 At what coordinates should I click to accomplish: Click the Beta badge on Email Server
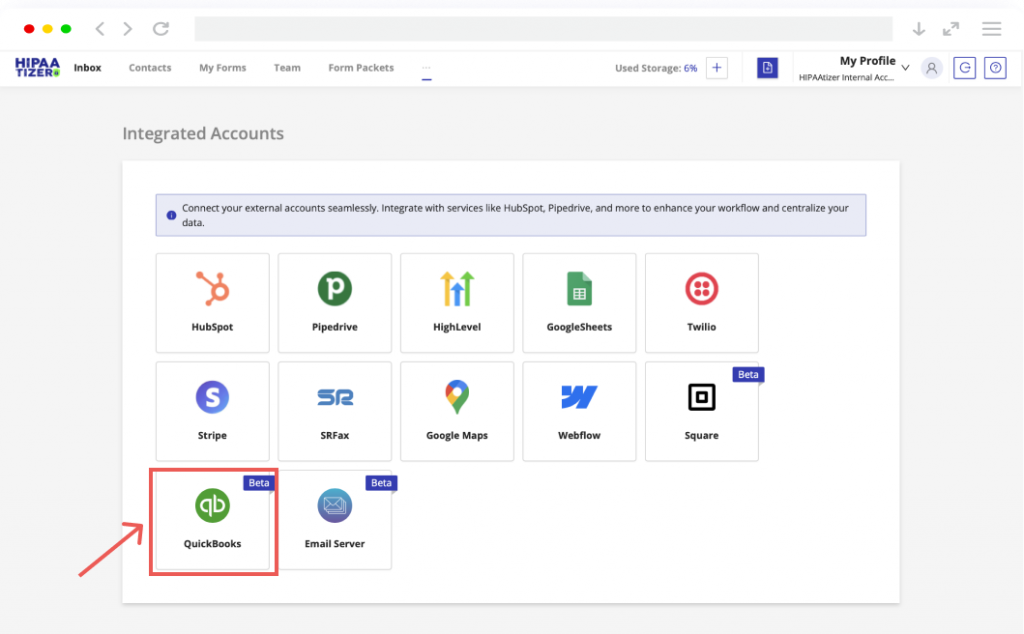pyautogui.click(x=381, y=483)
